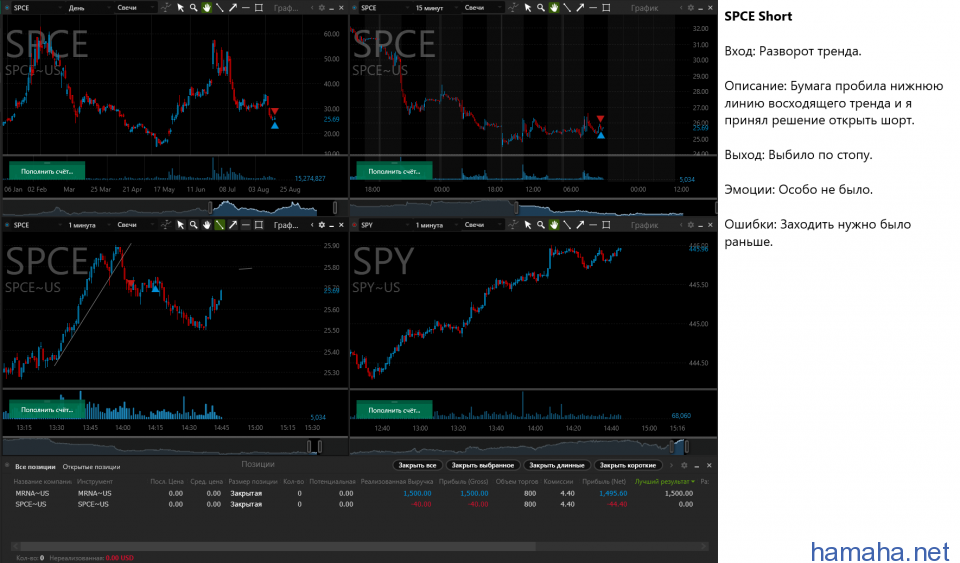Select horizontal line tool in SPCE daily chart

coord(246,7)
